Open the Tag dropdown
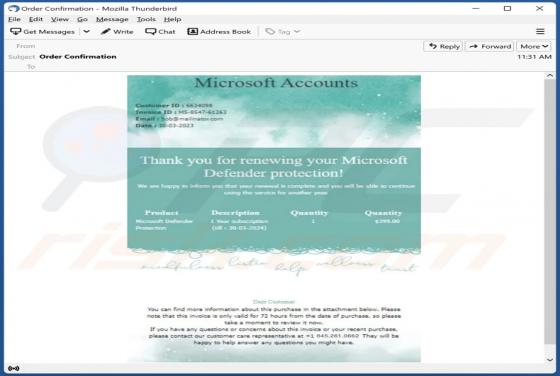This screenshot has width=560, height=376. click(283, 32)
